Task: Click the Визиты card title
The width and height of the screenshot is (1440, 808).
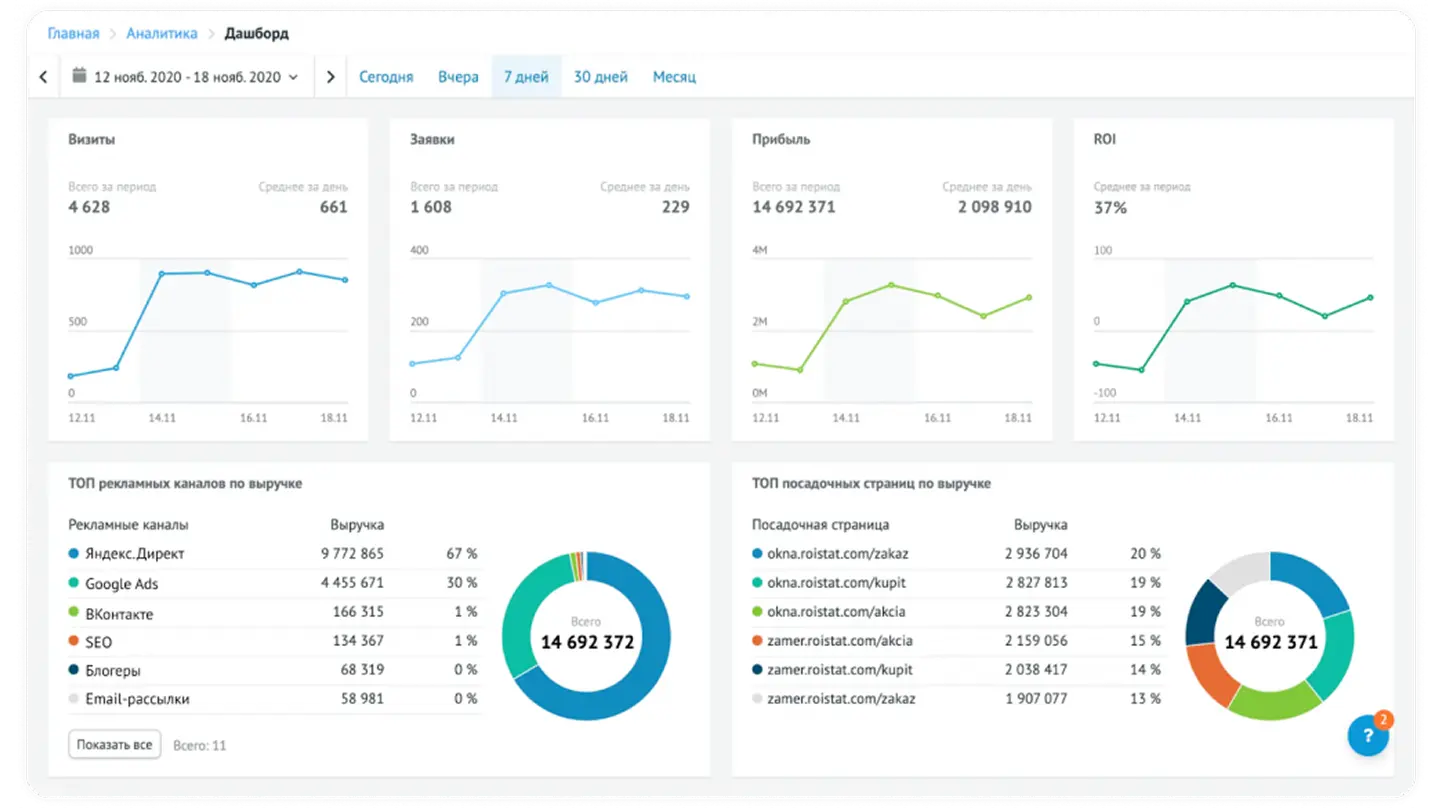Action: coord(91,139)
